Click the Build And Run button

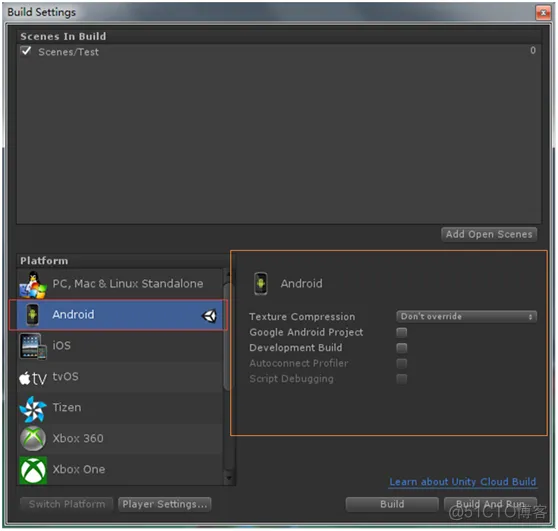(x=490, y=504)
